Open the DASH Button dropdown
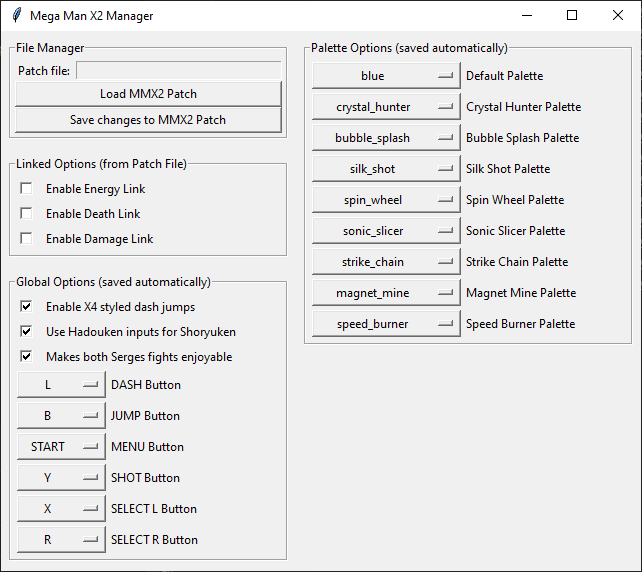The image size is (642, 572). tap(61, 384)
